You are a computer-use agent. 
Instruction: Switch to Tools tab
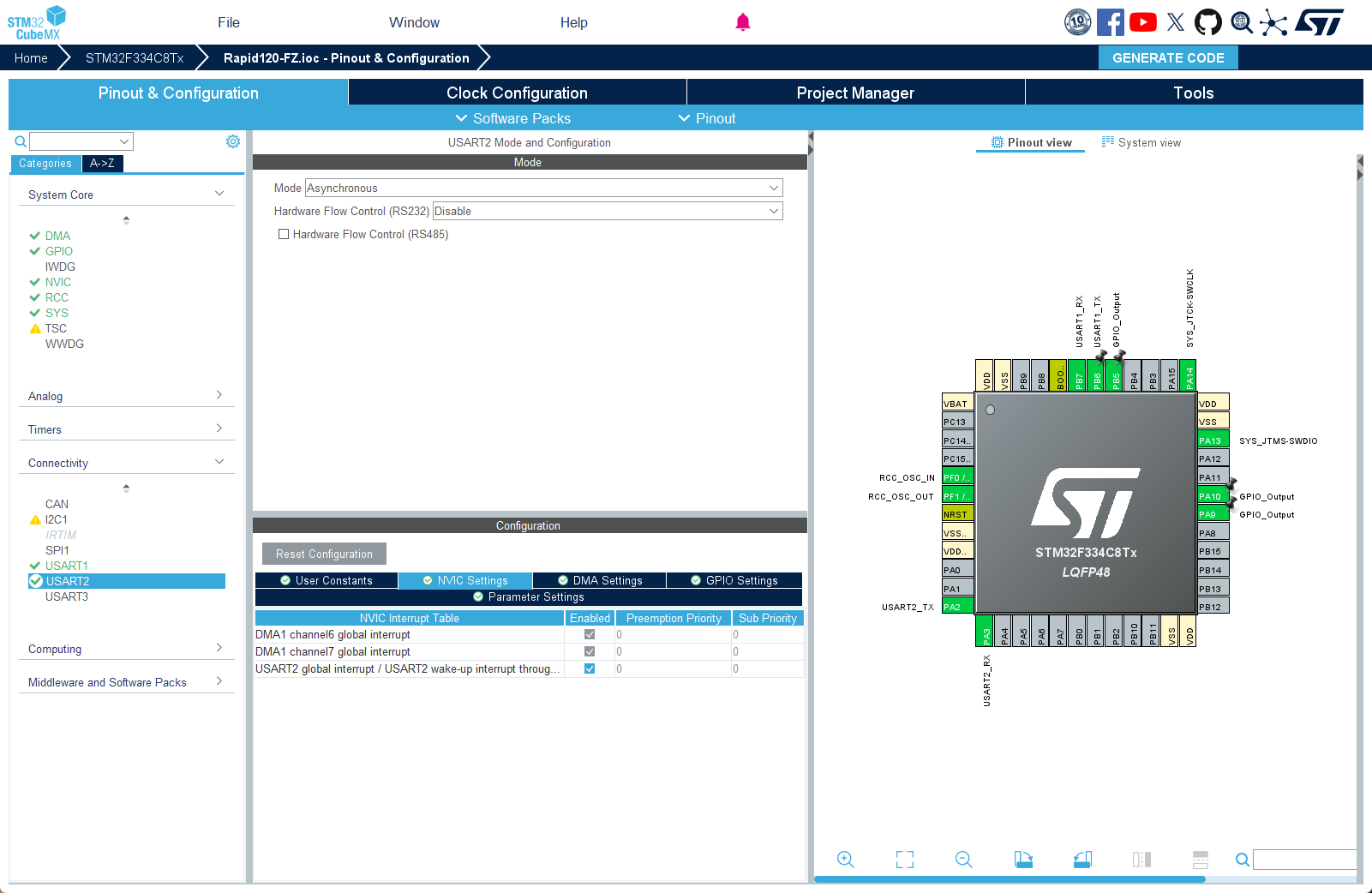(1194, 93)
